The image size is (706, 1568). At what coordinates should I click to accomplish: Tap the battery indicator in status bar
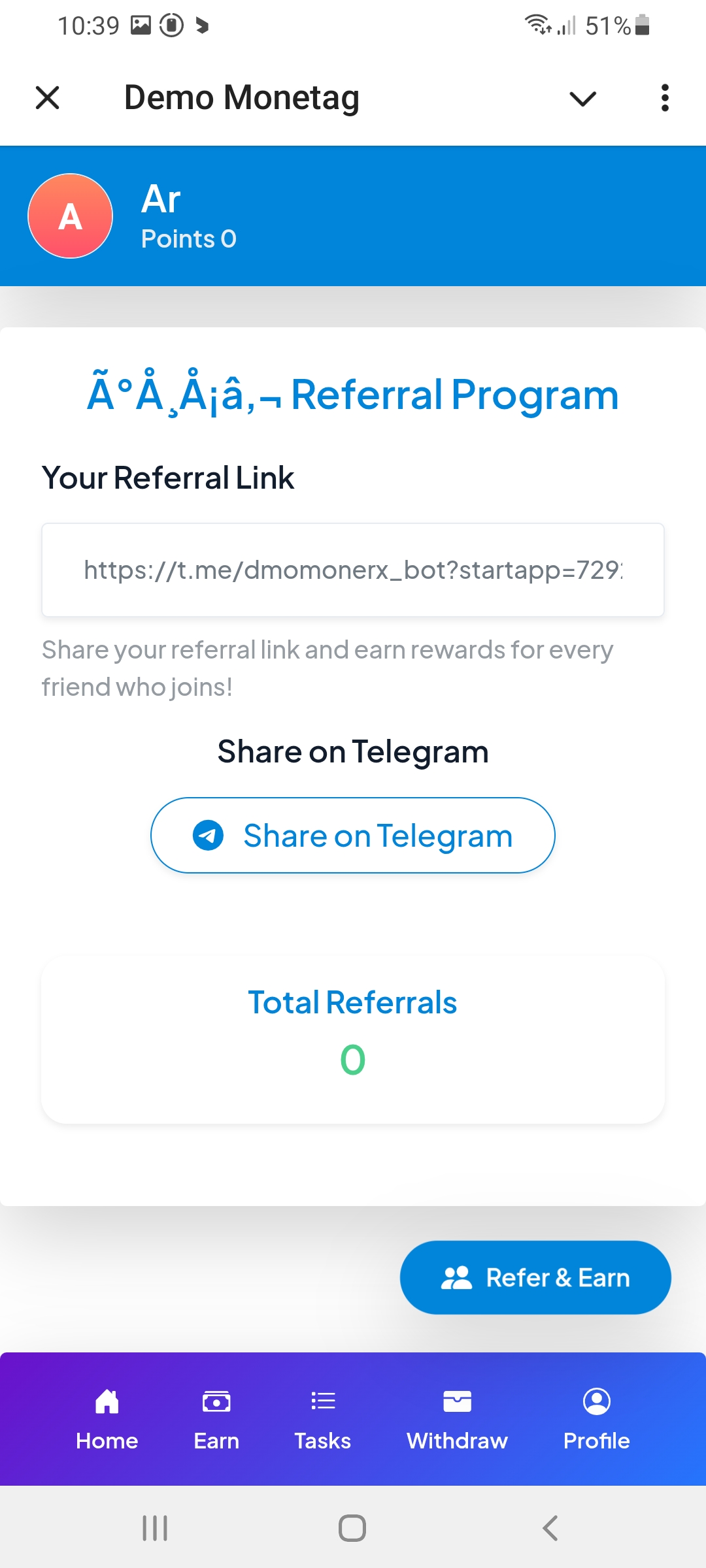(x=642, y=25)
